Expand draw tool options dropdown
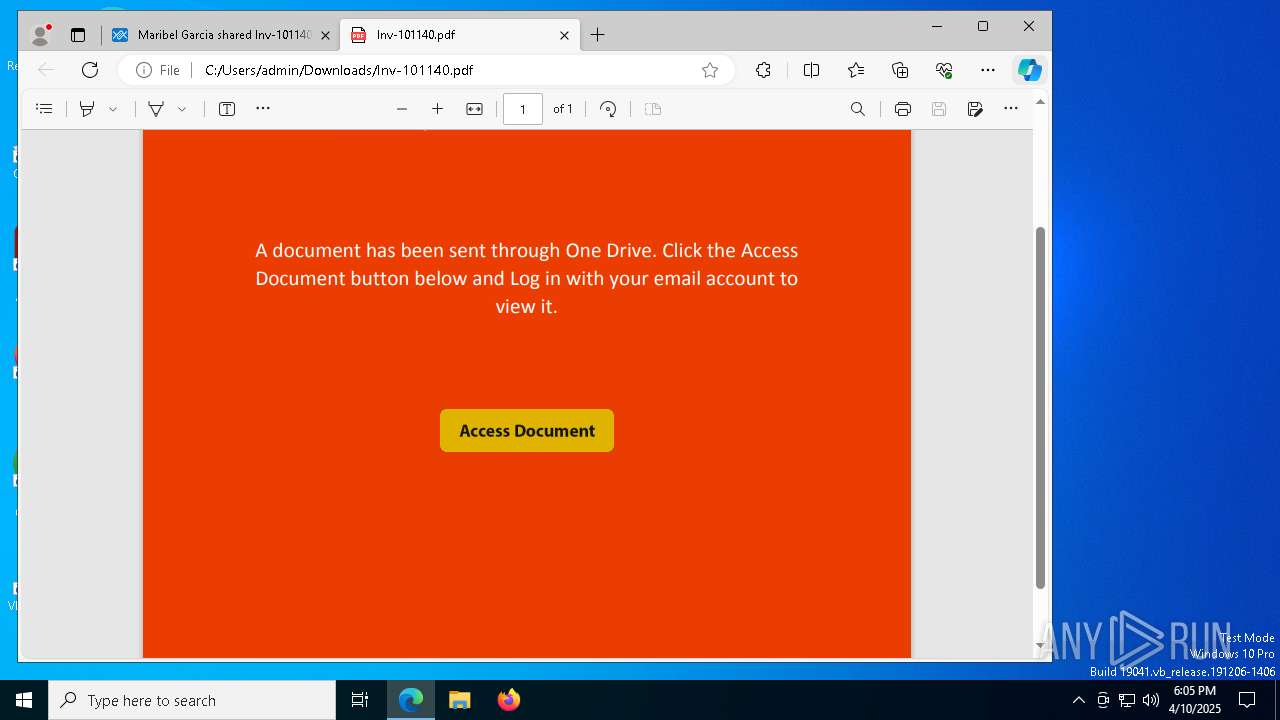This screenshot has width=1280, height=720. click(x=182, y=109)
